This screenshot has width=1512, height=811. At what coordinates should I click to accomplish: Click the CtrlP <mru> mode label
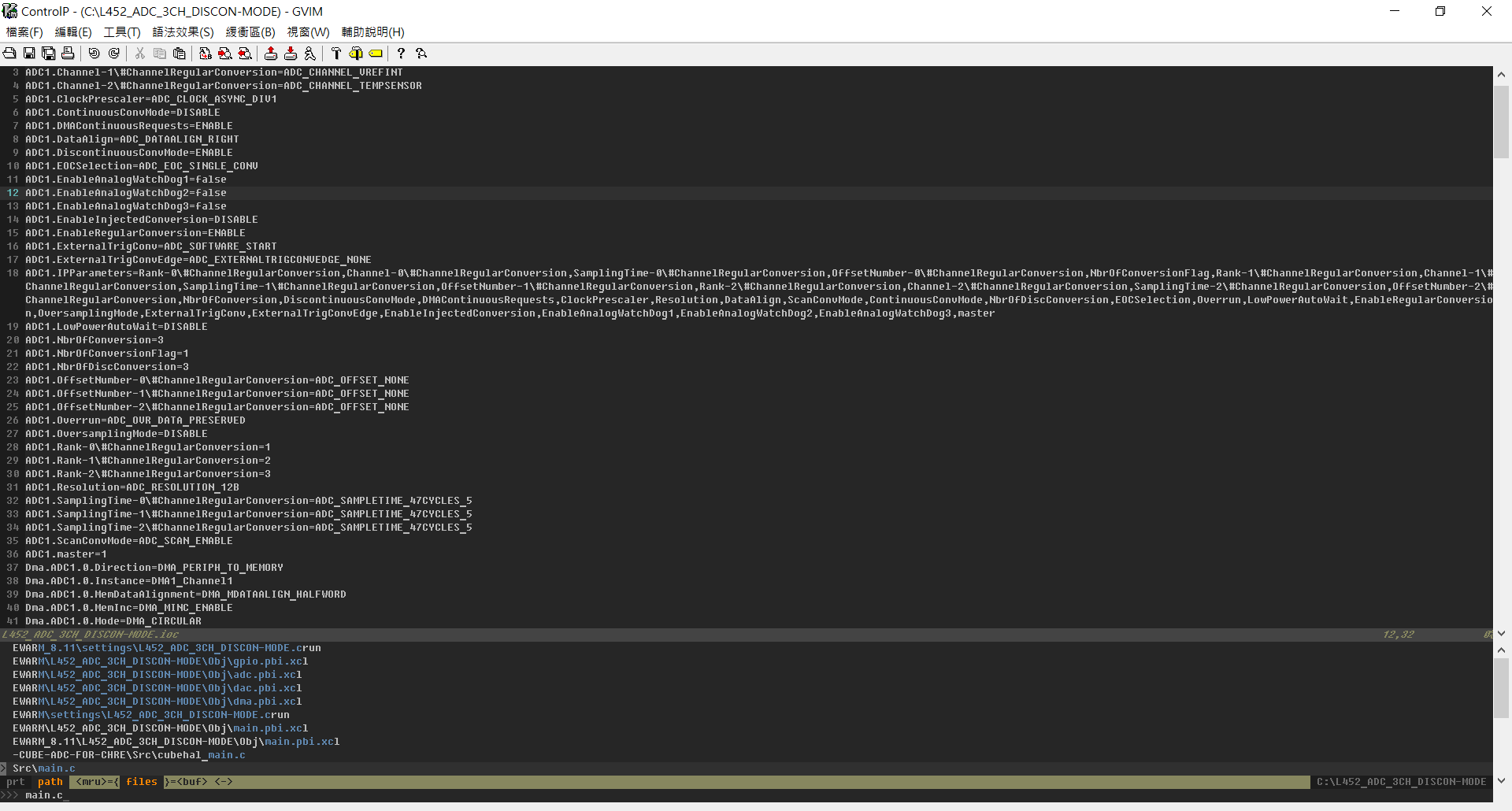point(91,782)
